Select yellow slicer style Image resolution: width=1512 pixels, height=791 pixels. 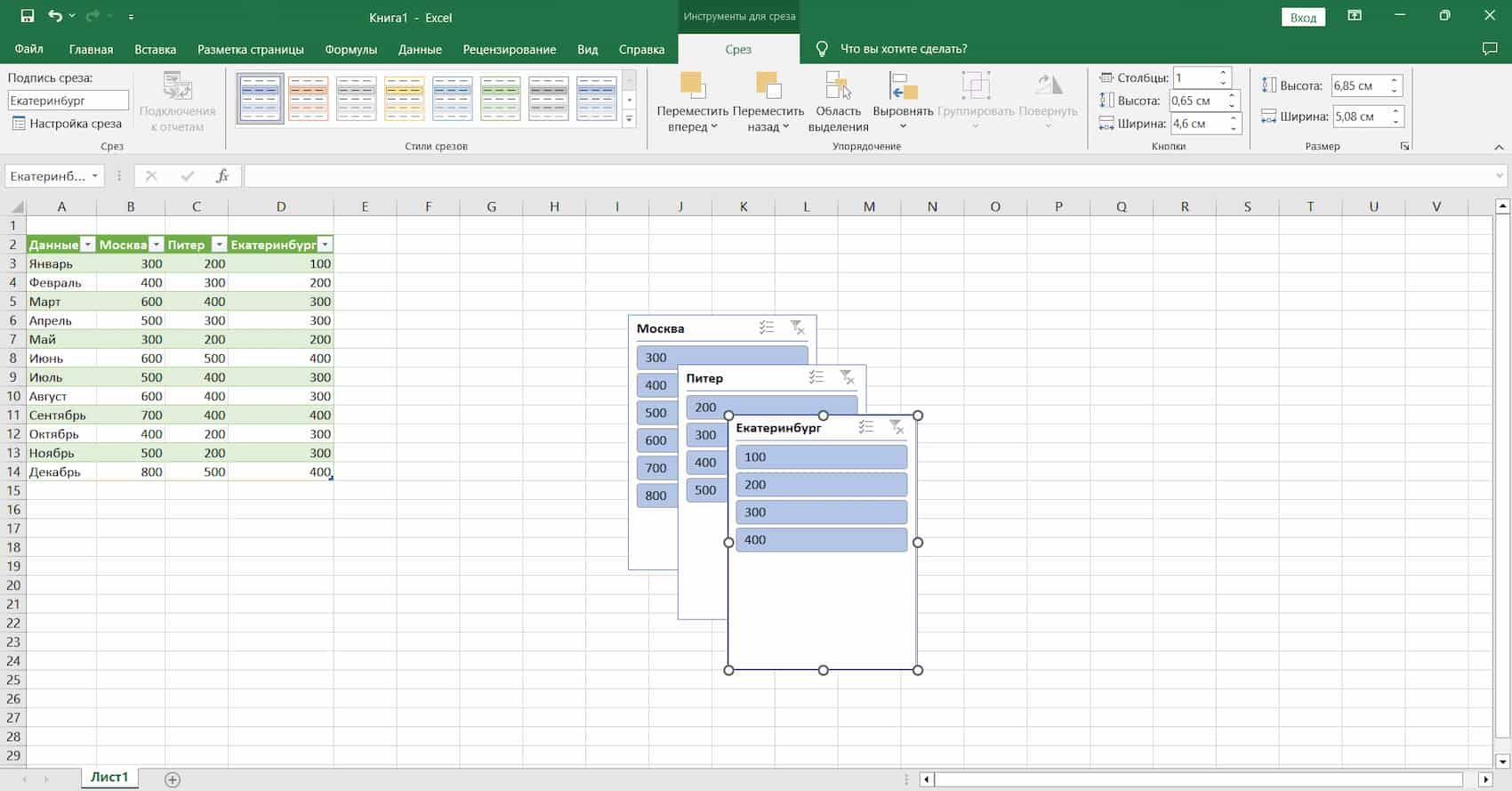405,98
